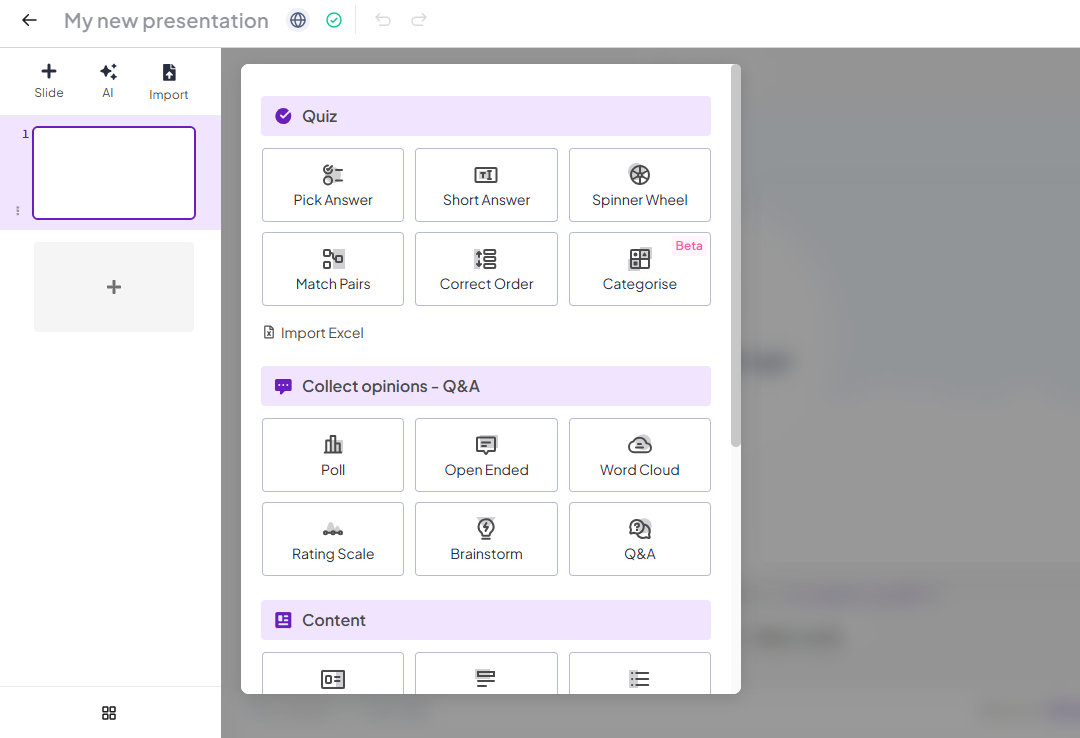Click the back arrow to exit editor
Viewport: 1080px width, 738px height.
click(x=29, y=20)
